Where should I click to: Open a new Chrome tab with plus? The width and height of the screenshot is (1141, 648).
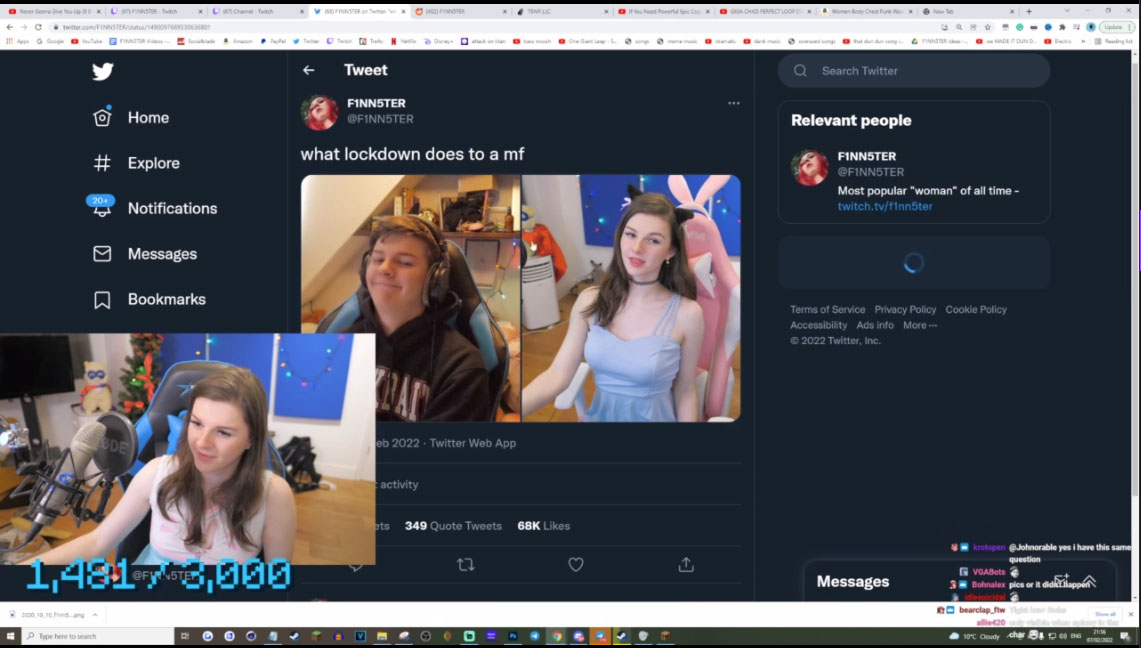(x=1028, y=12)
